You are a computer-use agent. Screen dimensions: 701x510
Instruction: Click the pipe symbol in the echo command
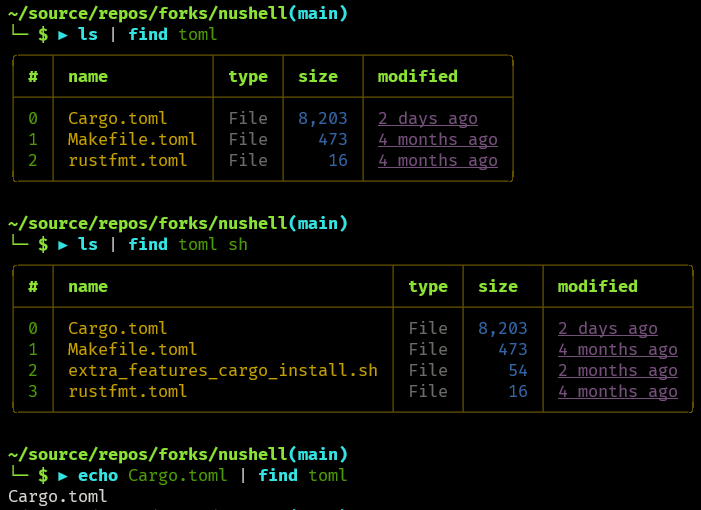click(x=243, y=475)
